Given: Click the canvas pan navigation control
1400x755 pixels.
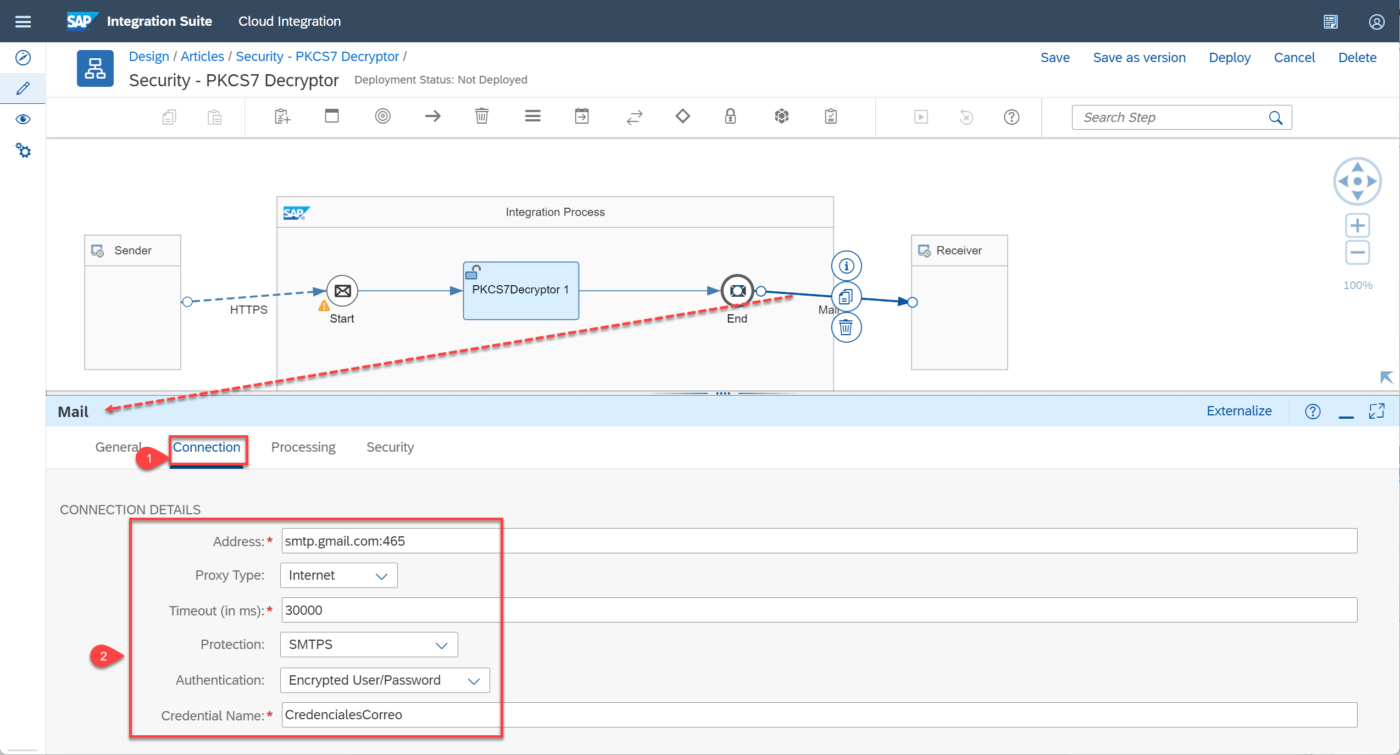Looking at the screenshot, I should (1357, 182).
